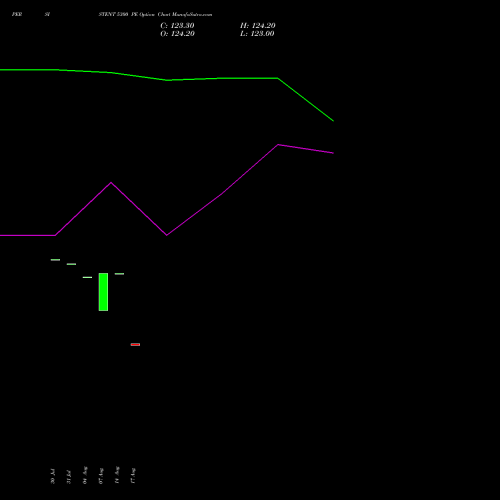Click the small candle above 30 Jul

[55, 260]
